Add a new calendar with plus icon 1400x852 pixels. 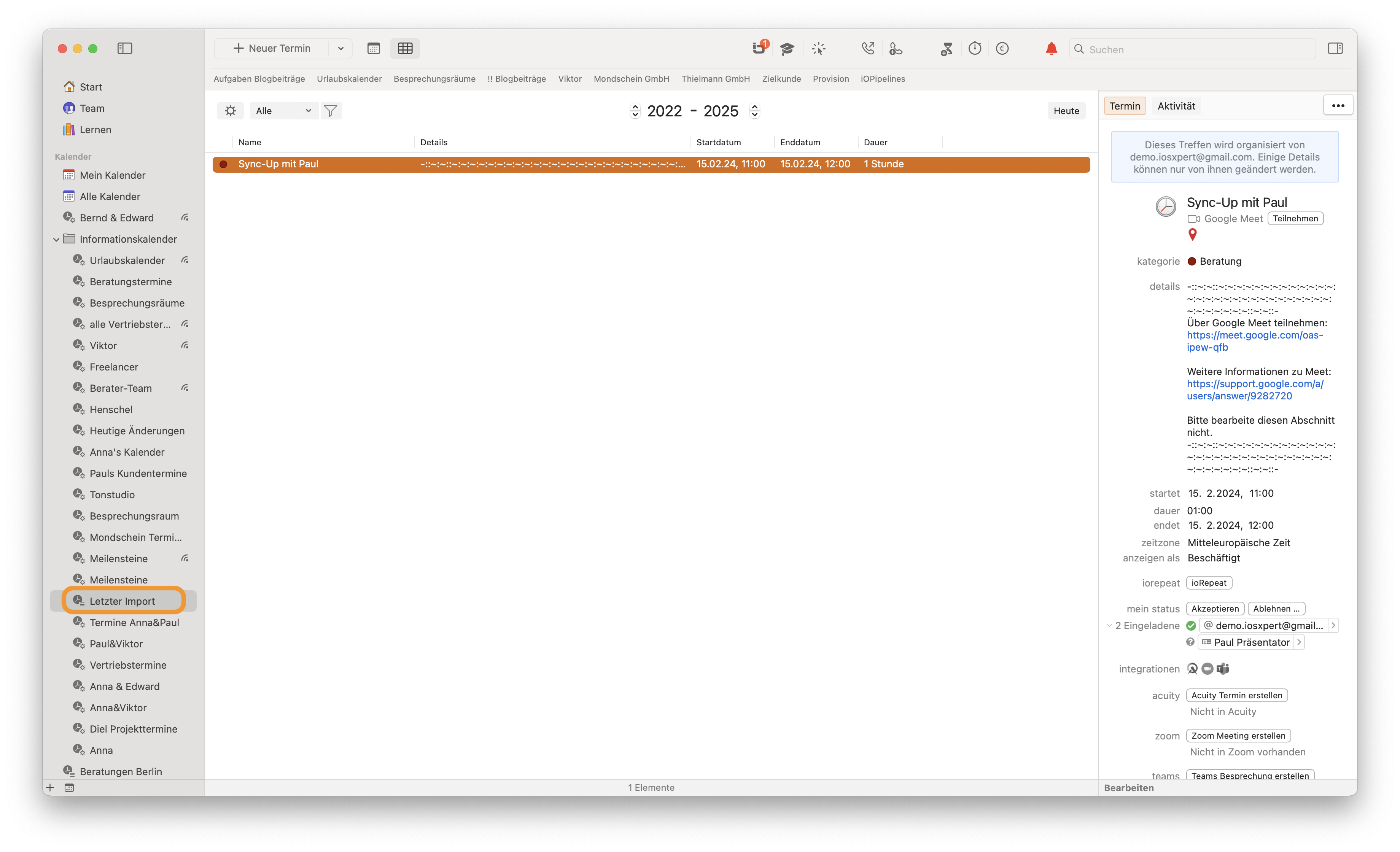[x=50, y=787]
